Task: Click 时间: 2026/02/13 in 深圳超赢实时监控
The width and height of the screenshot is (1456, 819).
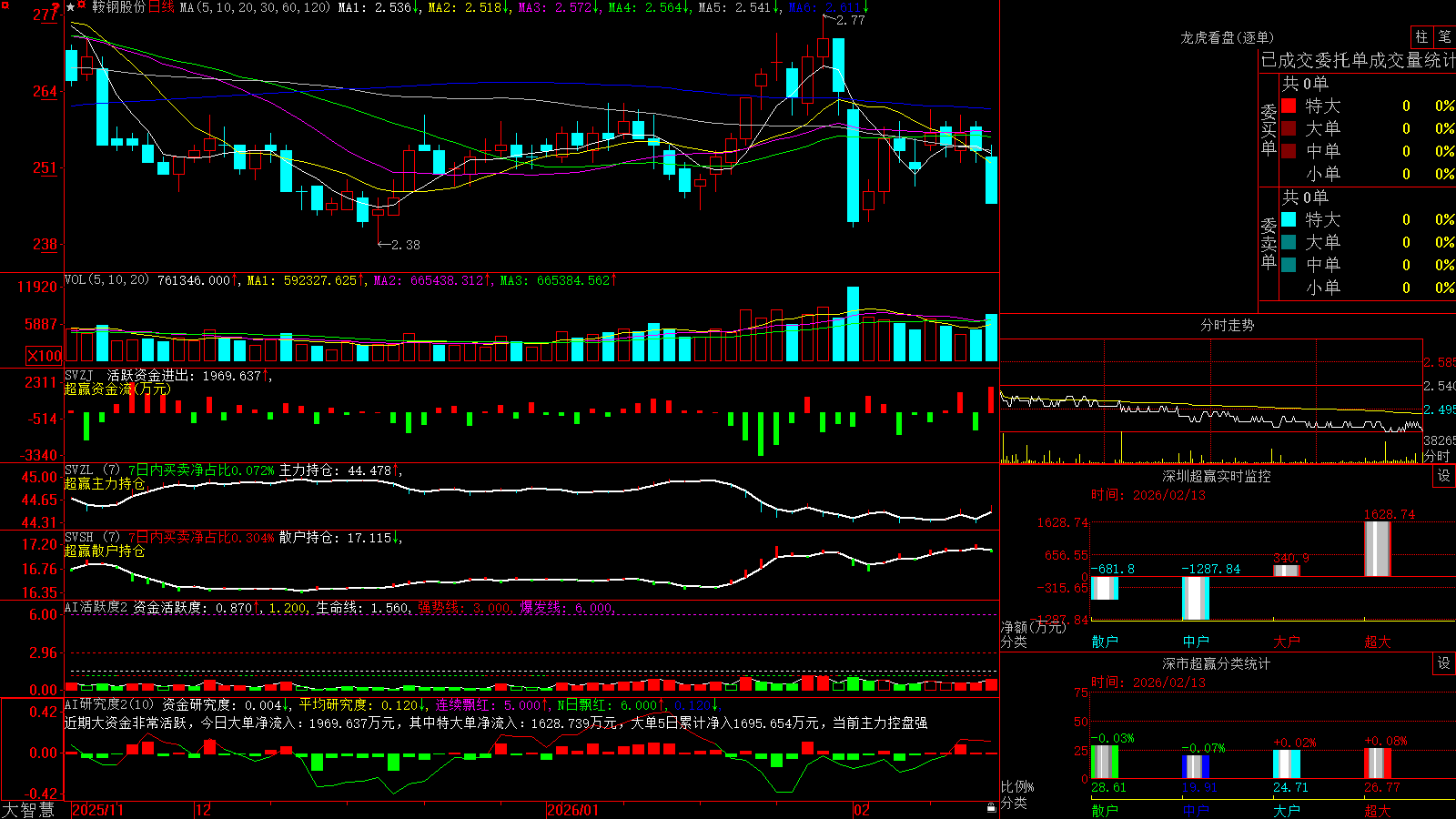Action: (x=1148, y=495)
